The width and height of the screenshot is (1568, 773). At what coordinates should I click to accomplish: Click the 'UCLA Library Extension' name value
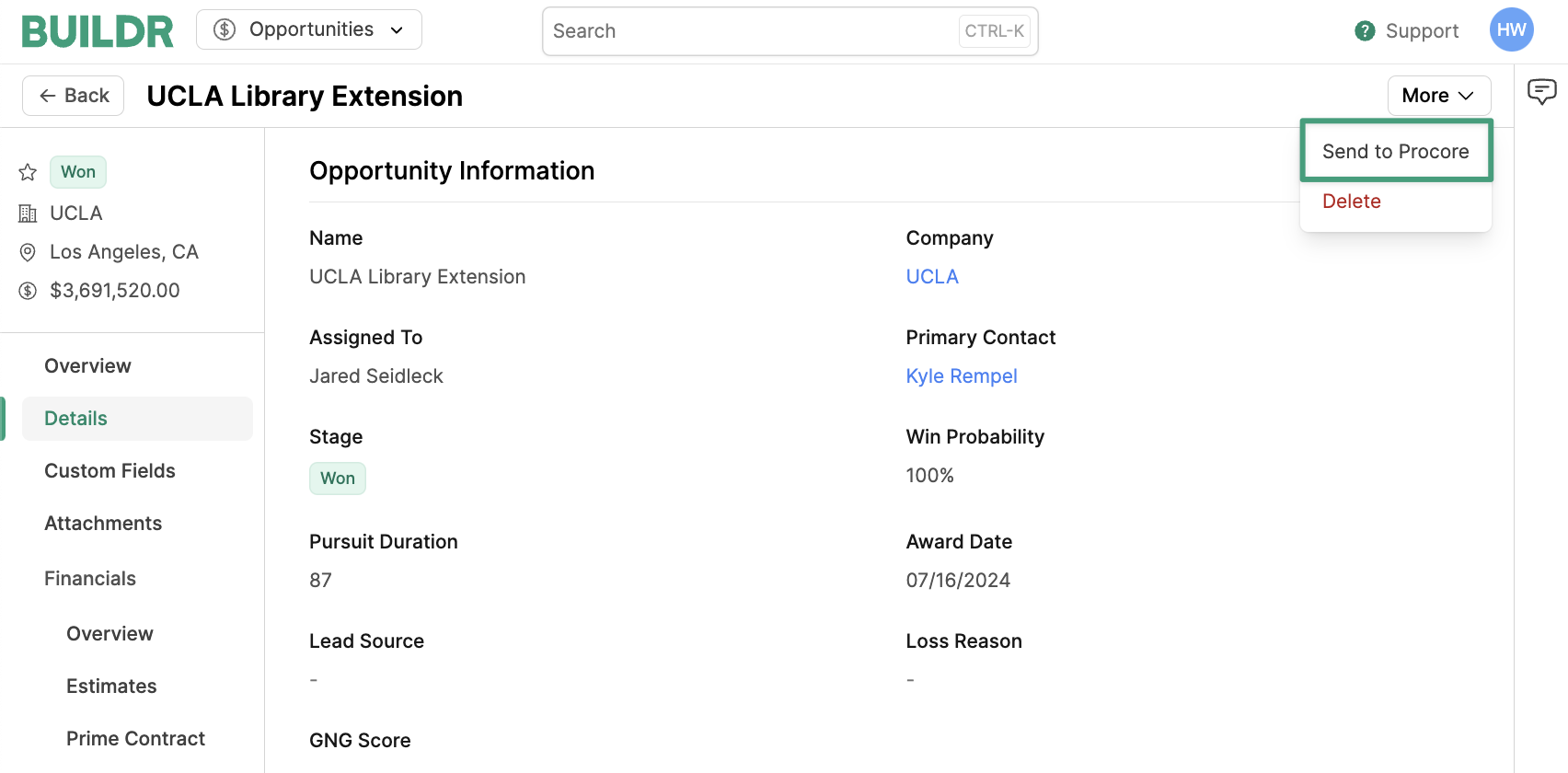(418, 277)
